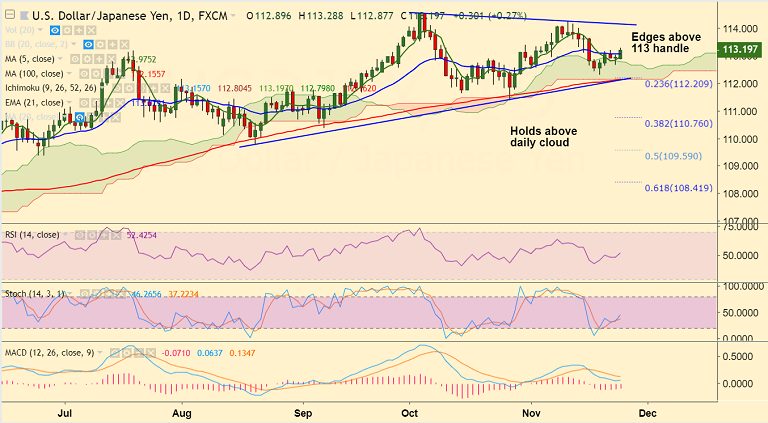
Task: Remove MACD indicator with its X icon
Action: (151, 353)
